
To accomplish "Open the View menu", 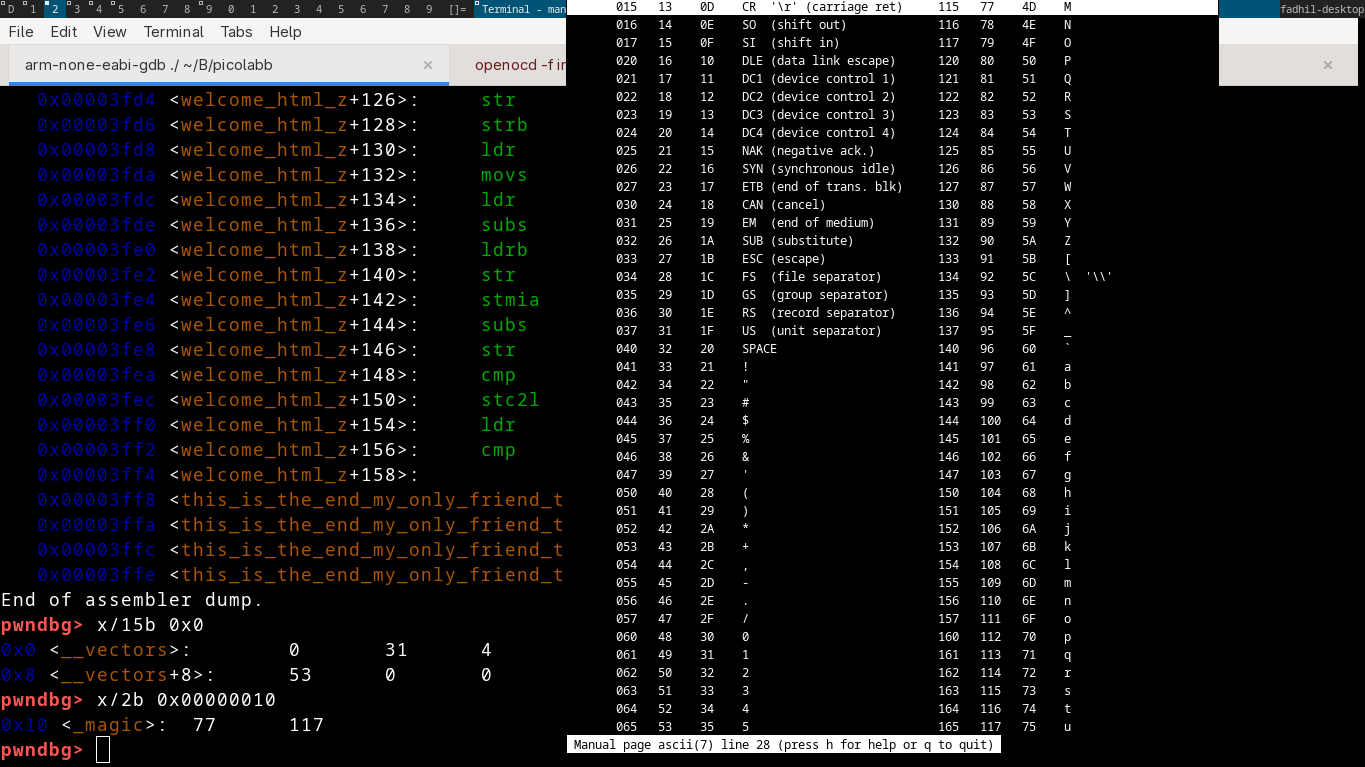I will click(110, 32).
